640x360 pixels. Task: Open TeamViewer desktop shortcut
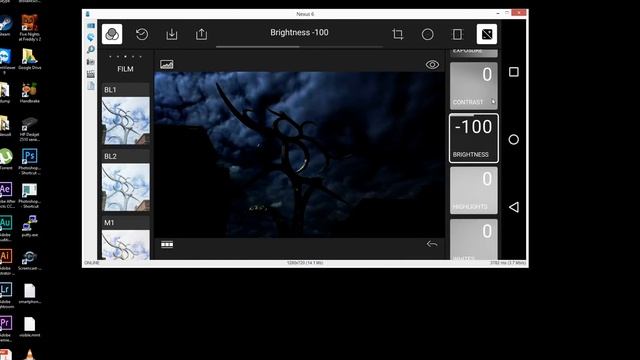pos(6,61)
